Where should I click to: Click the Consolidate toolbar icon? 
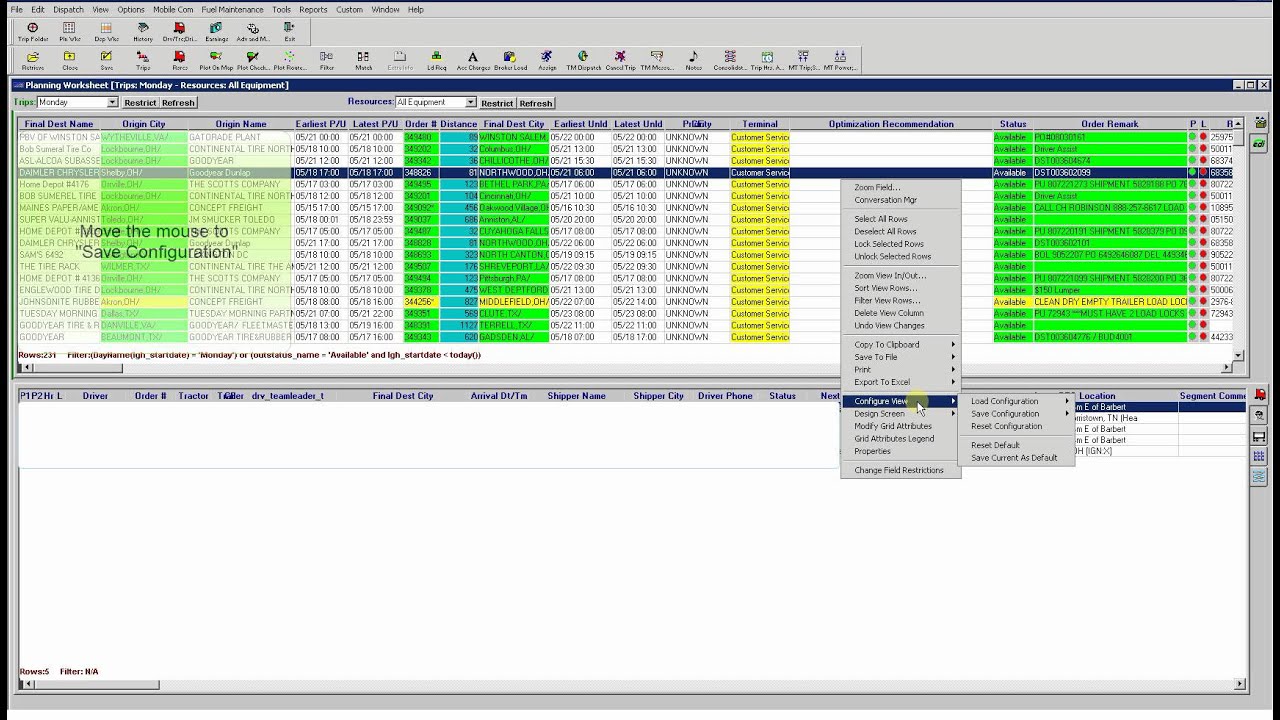[x=730, y=61]
